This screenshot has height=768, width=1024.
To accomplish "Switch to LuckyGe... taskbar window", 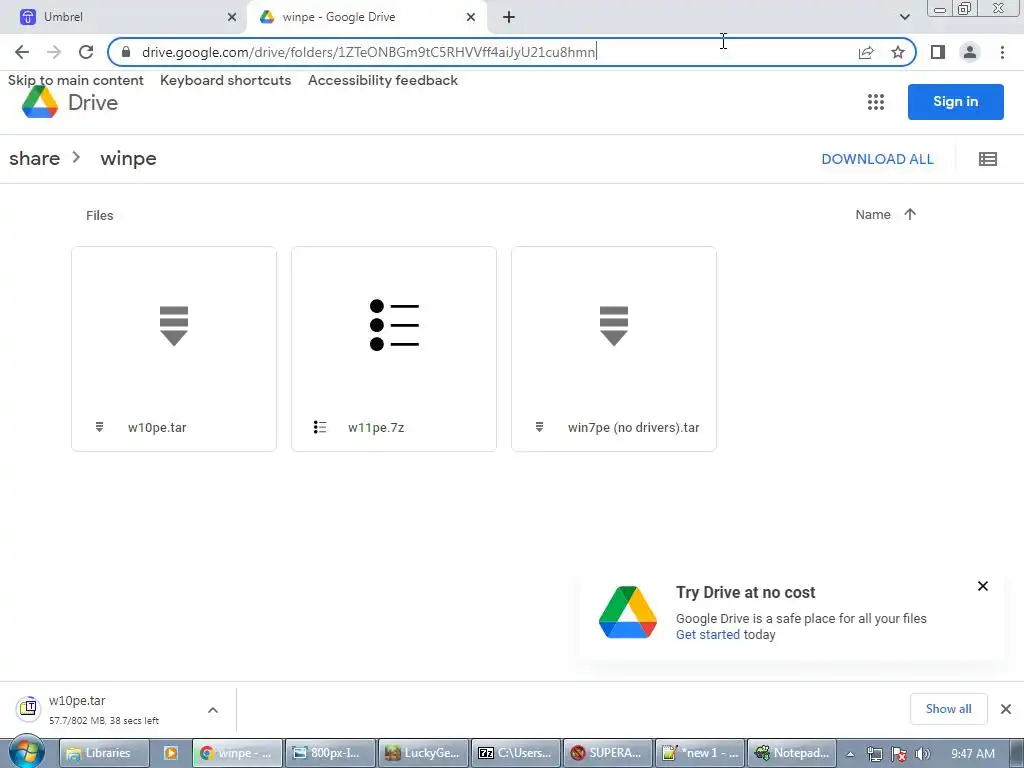I will point(424,753).
